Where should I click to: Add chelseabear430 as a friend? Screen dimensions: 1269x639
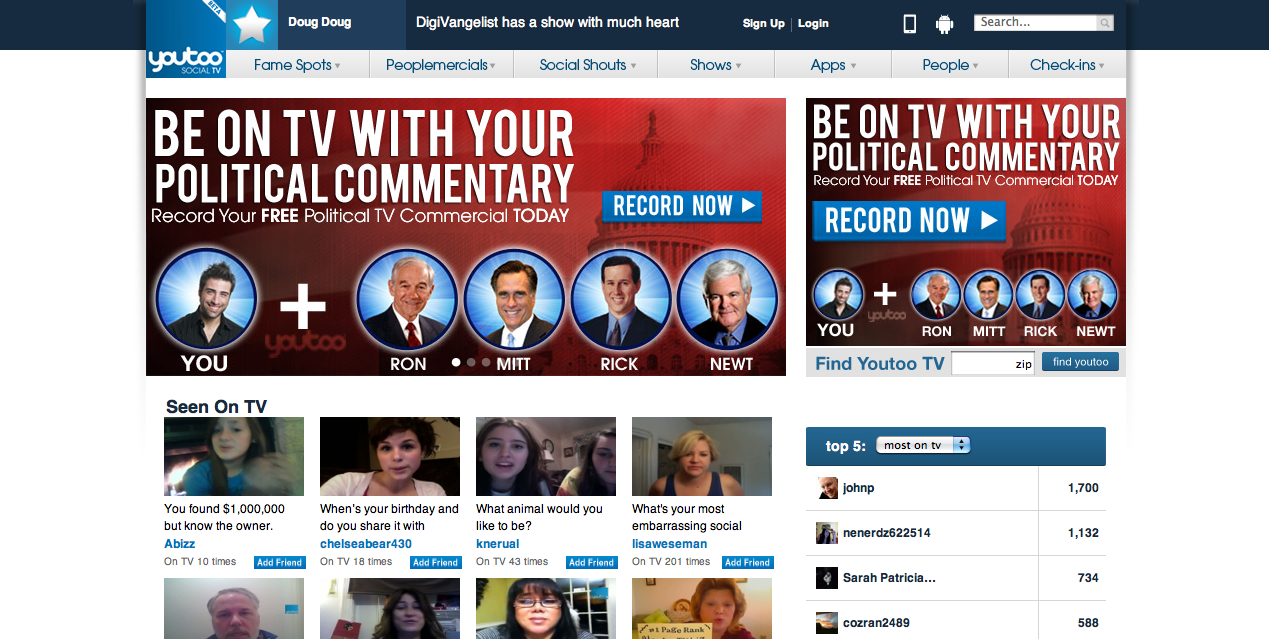435,562
